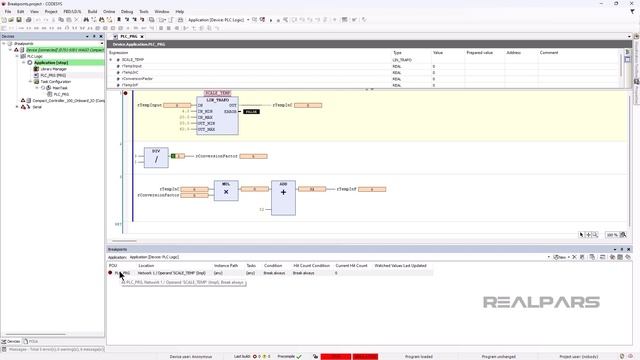Collapse the Breakpoints project root node
The image size is (640, 360).
(4, 43)
